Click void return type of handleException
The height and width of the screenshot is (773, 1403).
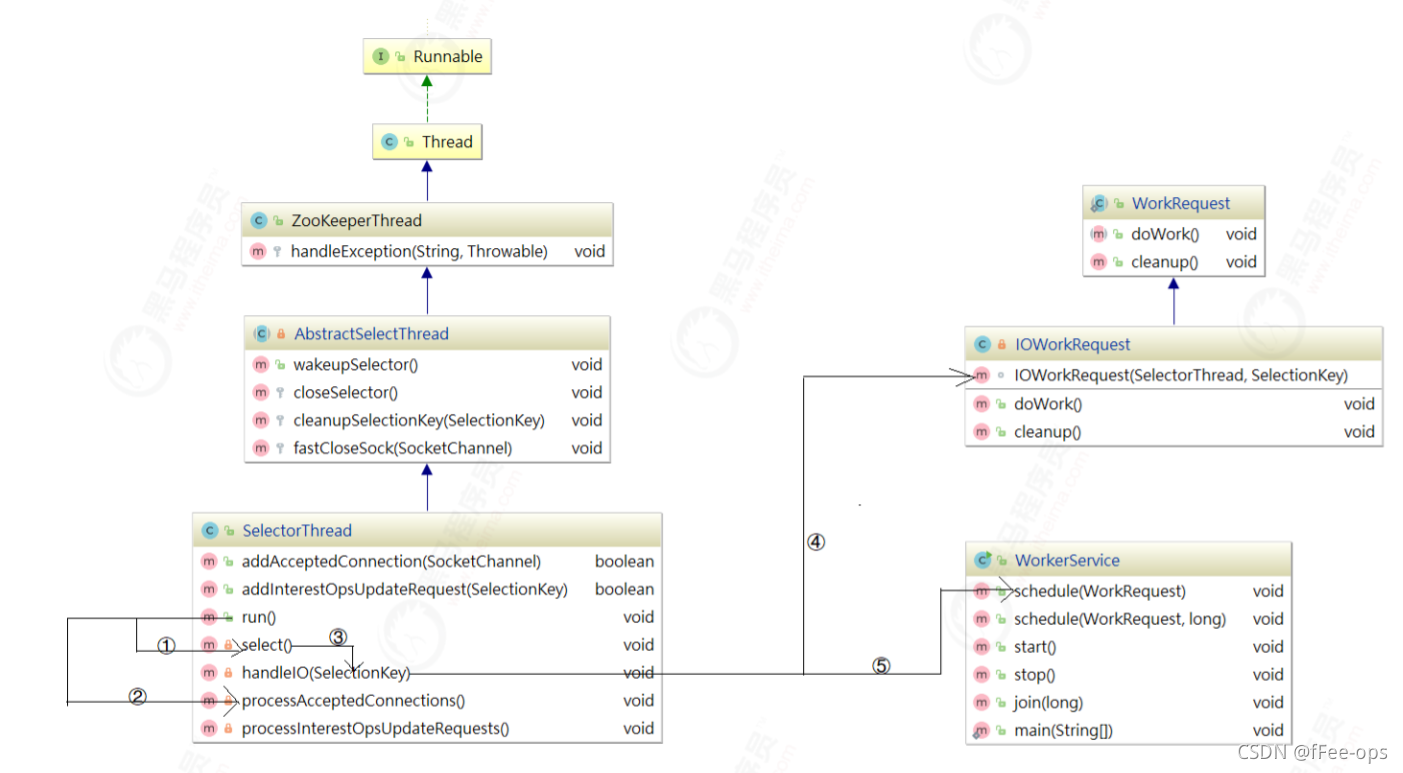point(589,252)
